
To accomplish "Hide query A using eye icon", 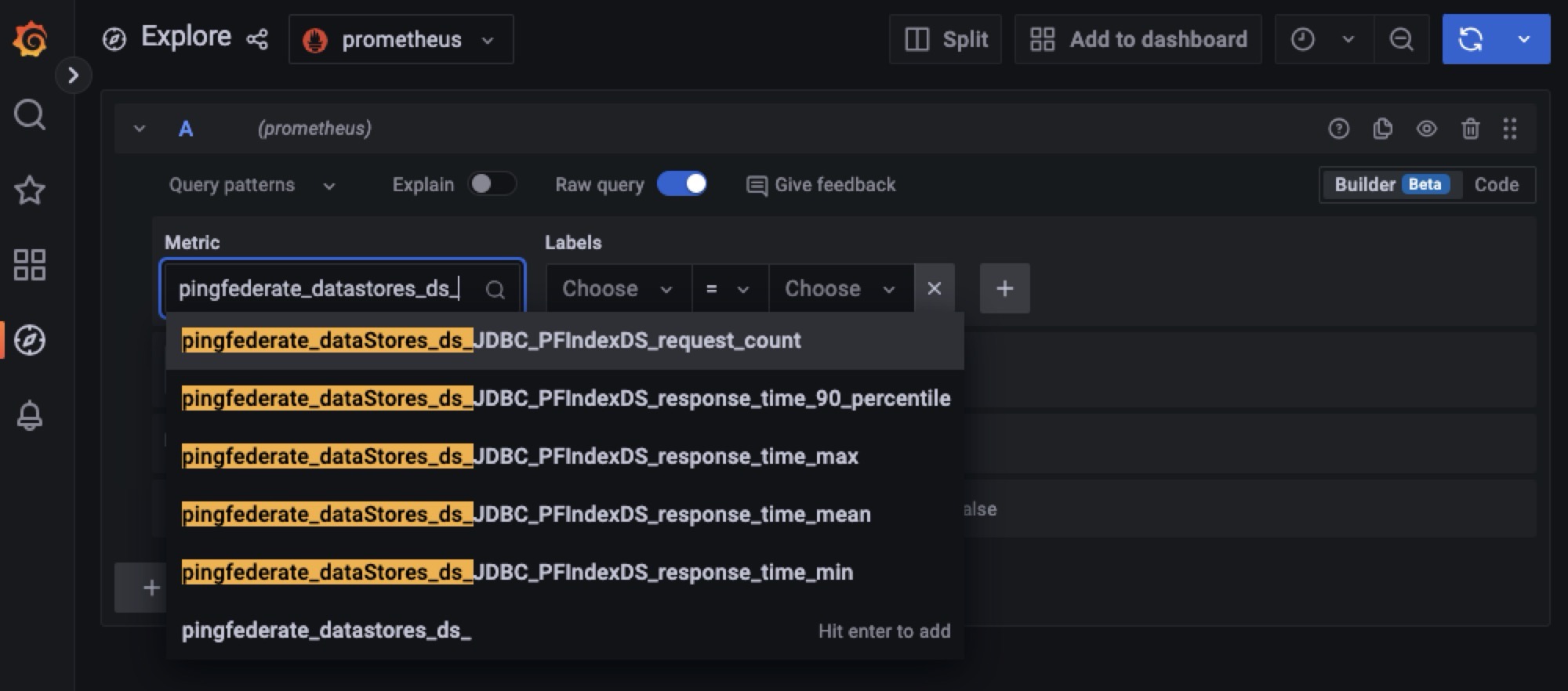I will [x=1426, y=128].
